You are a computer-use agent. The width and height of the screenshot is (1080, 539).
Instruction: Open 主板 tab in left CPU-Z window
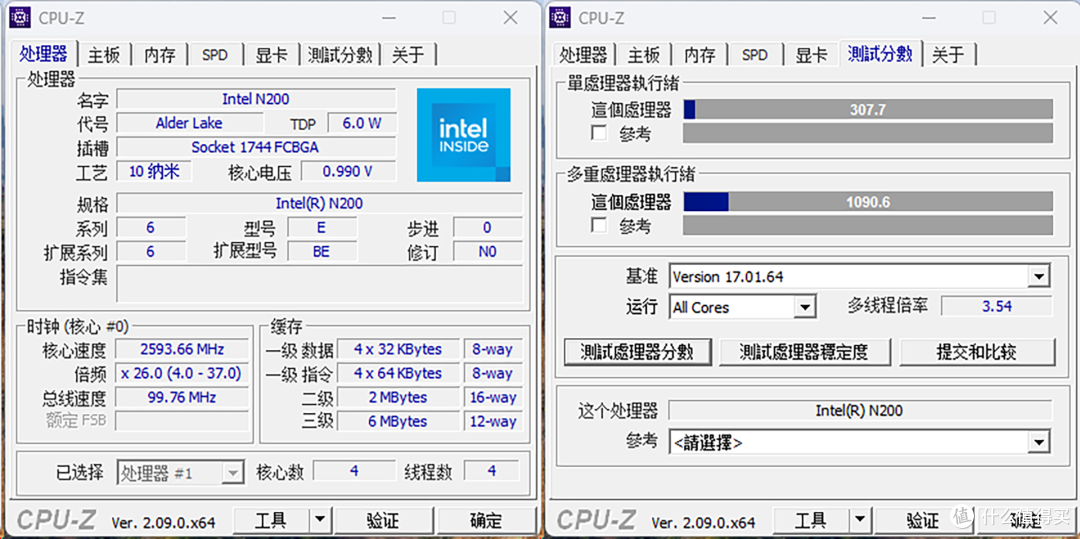click(104, 55)
